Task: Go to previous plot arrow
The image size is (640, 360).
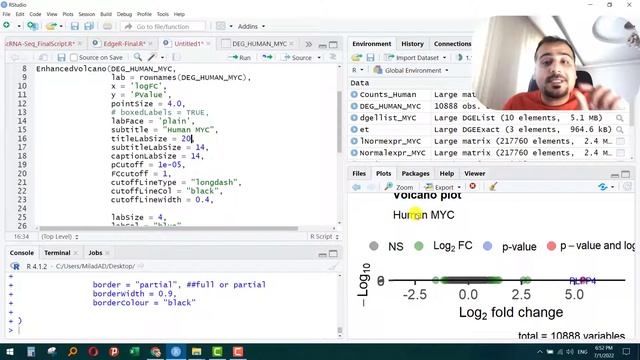Action: click(356, 187)
